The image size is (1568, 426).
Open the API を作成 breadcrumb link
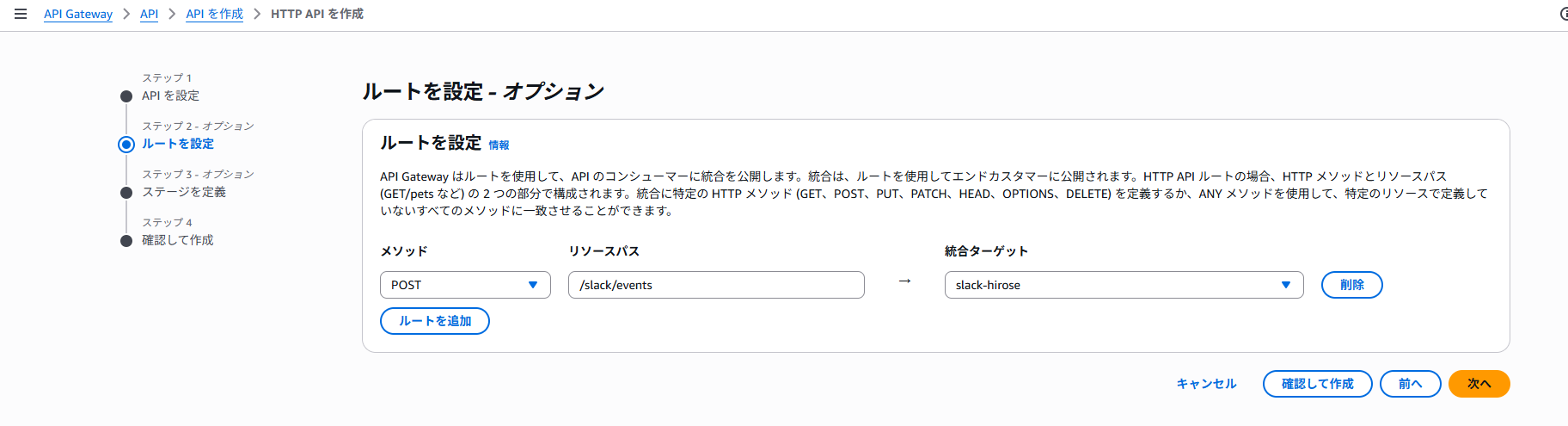(214, 14)
